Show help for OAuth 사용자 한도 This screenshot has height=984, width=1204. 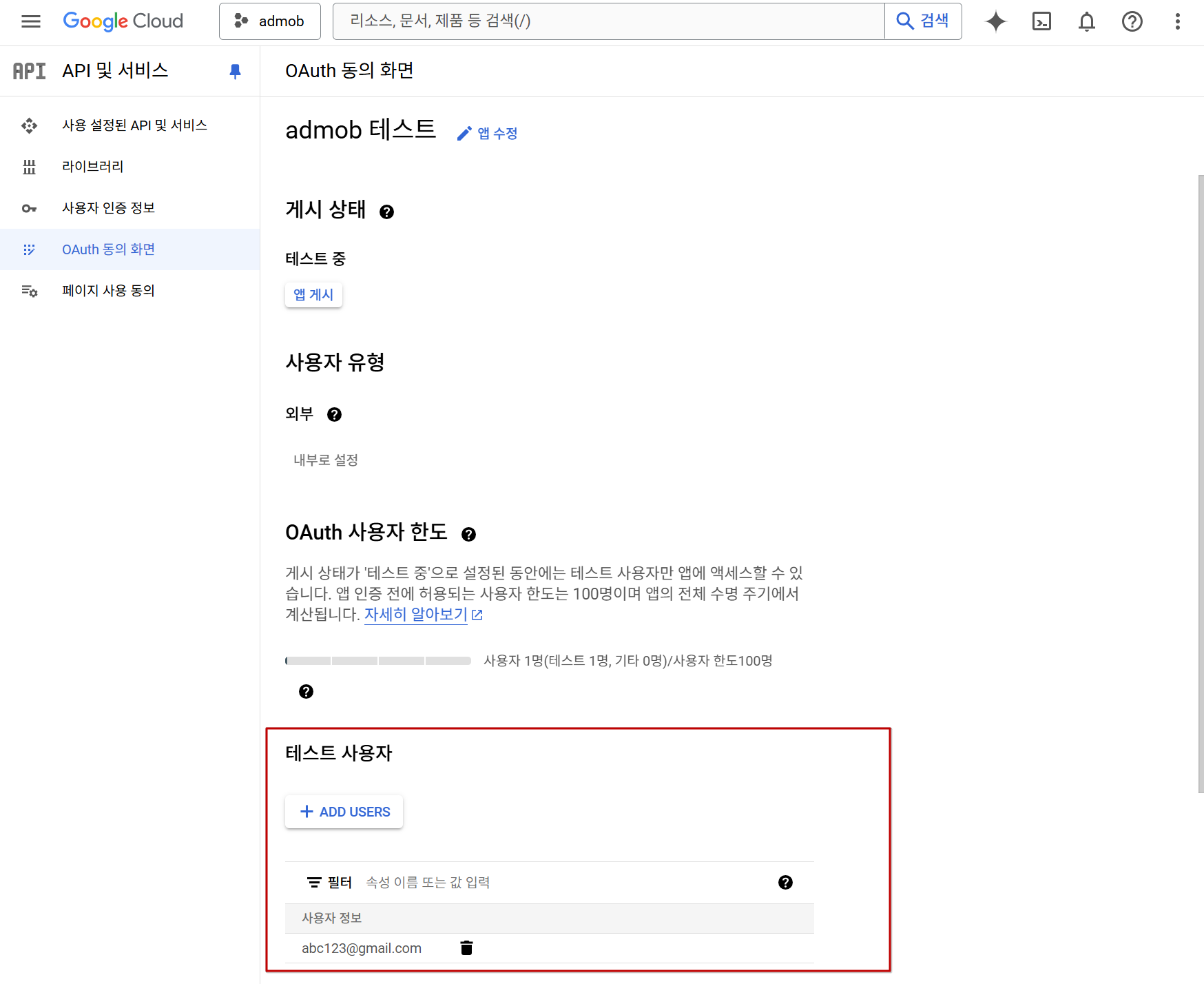coord(468,534)
